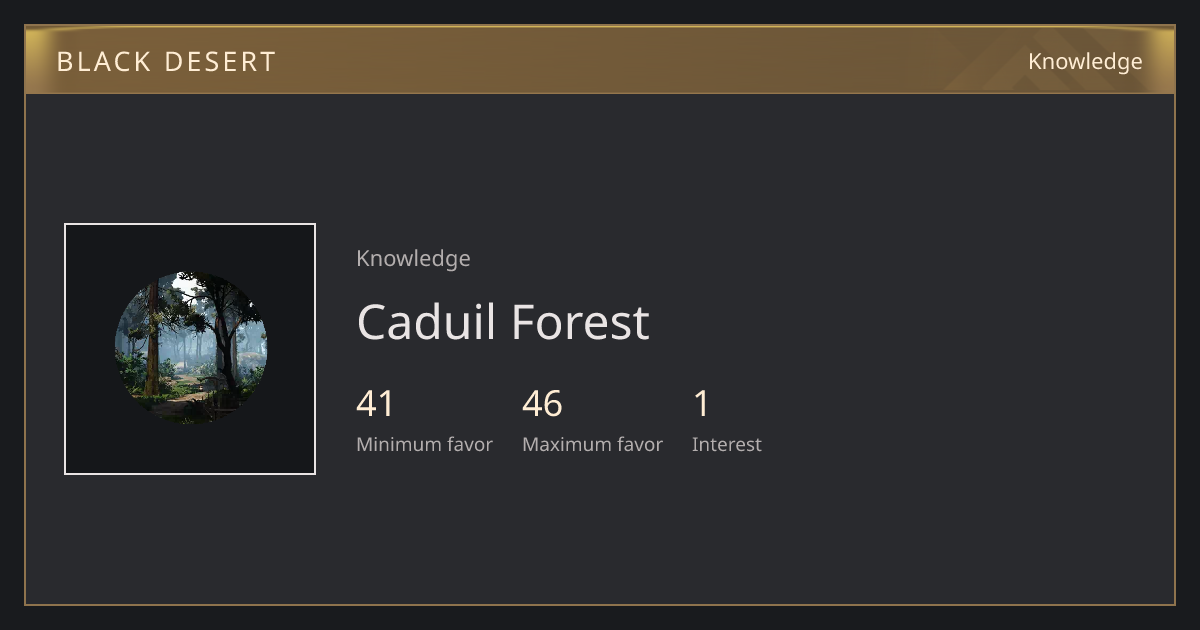
Task: Click the white-bordered image frame
Action: coord(190,349)
